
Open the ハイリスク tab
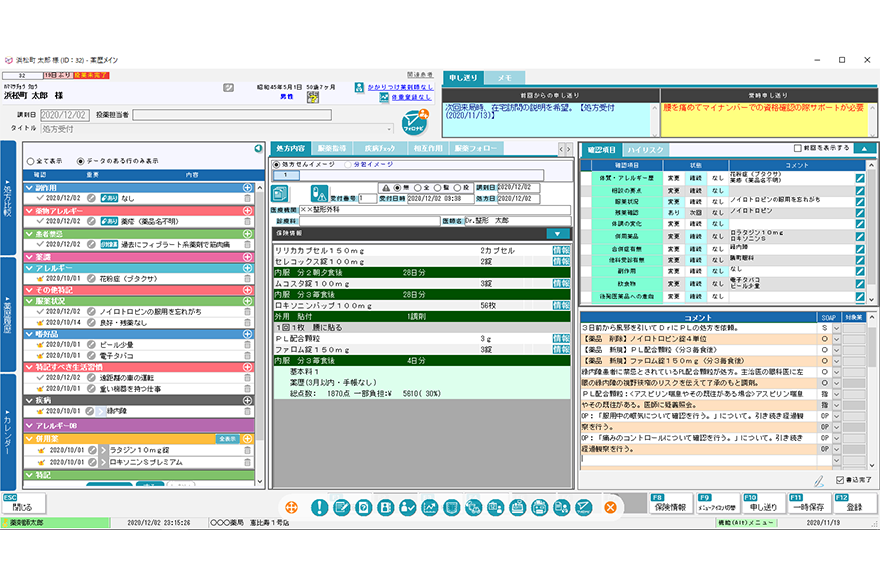[x=645, y=148]
